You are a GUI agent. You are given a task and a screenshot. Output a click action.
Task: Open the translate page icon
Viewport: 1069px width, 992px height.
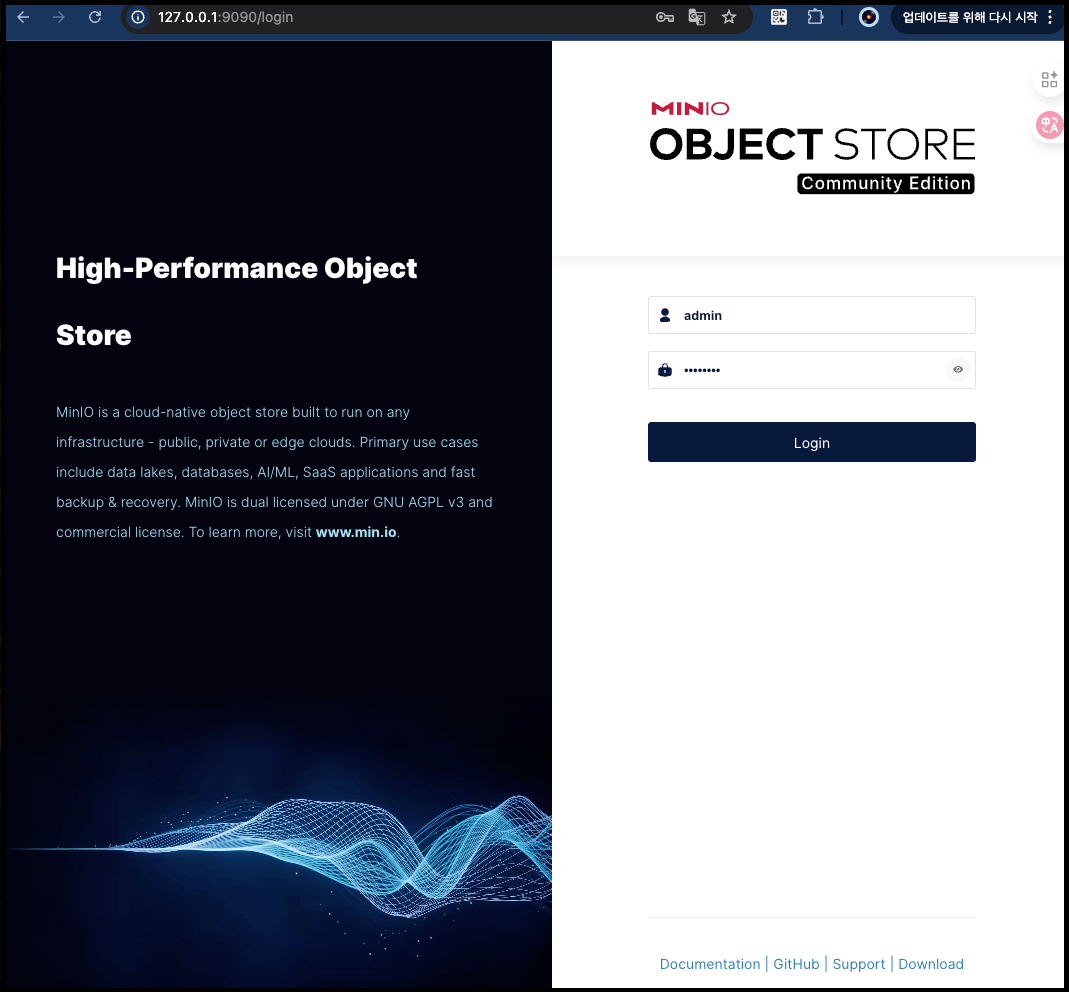point(697,18)
